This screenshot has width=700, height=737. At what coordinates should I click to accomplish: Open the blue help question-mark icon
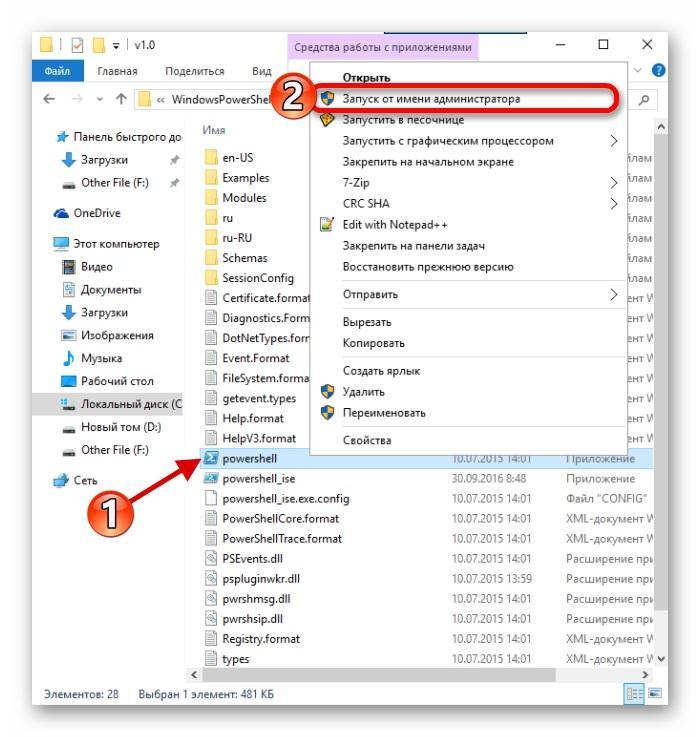(659, 71)
